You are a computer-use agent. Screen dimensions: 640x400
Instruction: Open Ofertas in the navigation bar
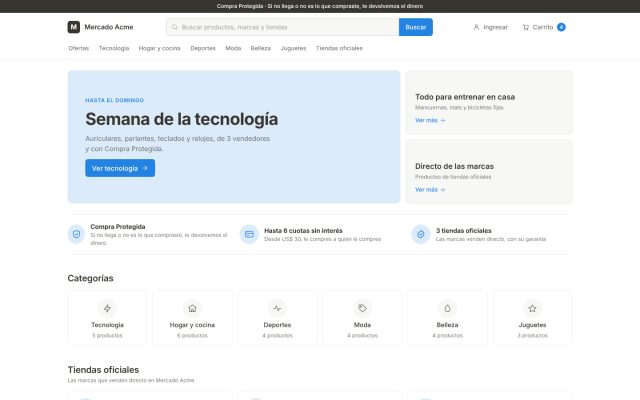coord(78,48)
